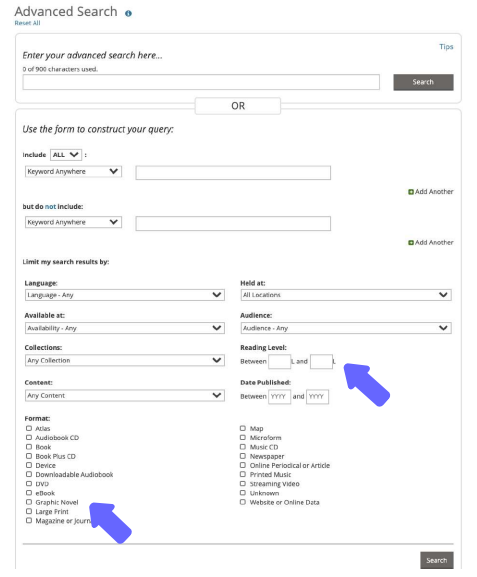The image size is (477, 577).
Task: Click the top Search button
Action: click(423, 82)
